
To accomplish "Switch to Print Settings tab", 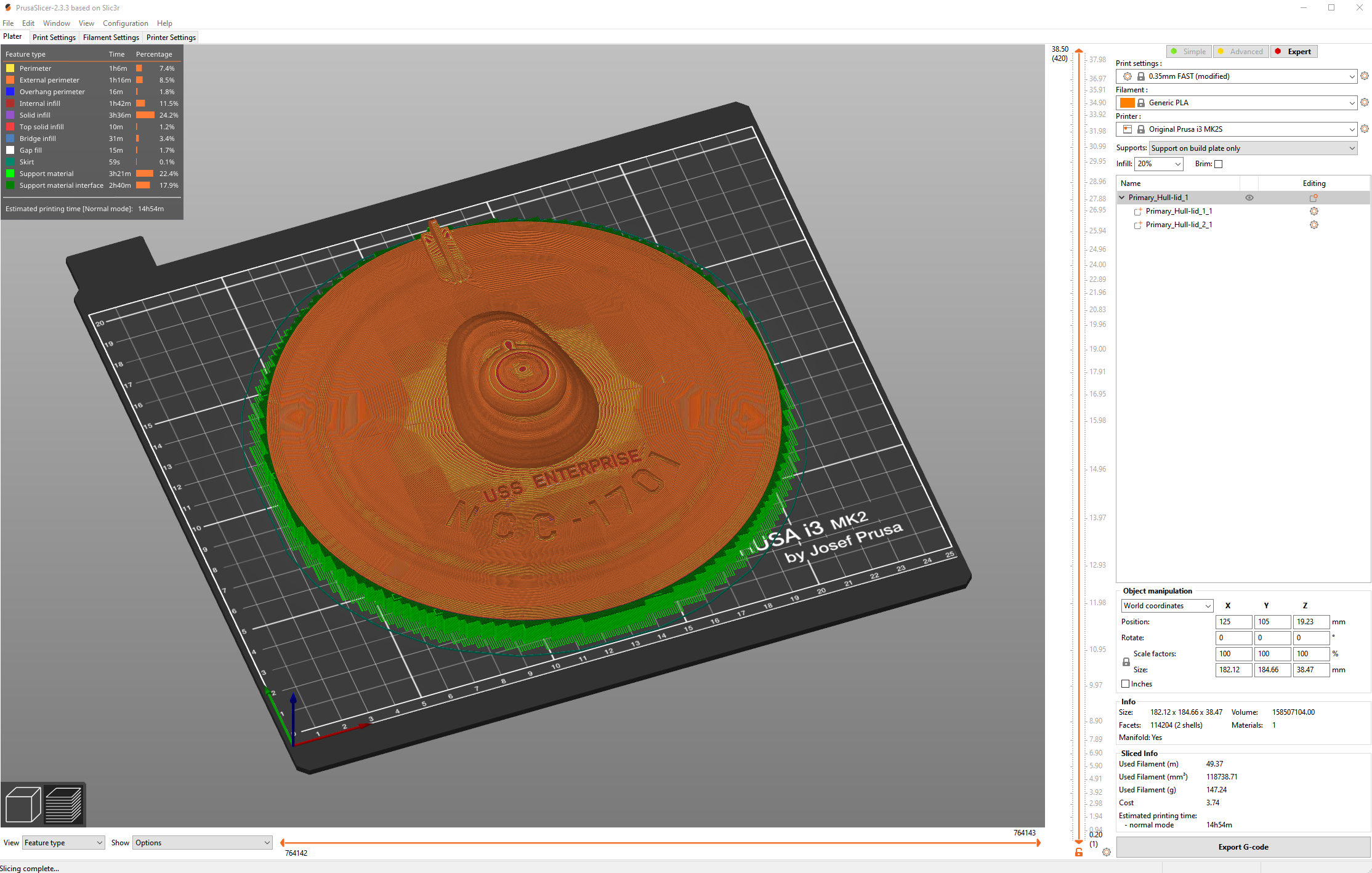I will [54, 38].
